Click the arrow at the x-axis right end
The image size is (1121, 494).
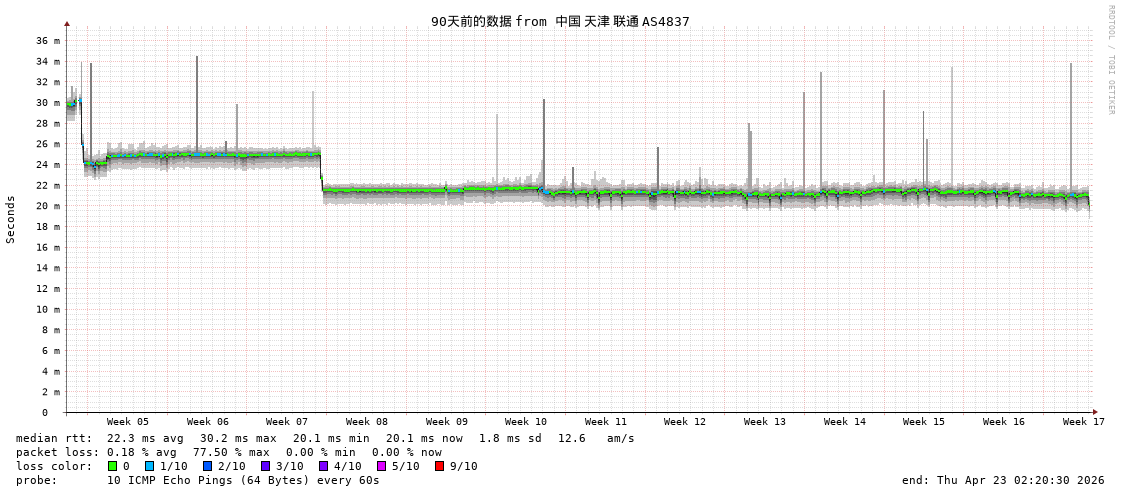(x=1095, y=412)
